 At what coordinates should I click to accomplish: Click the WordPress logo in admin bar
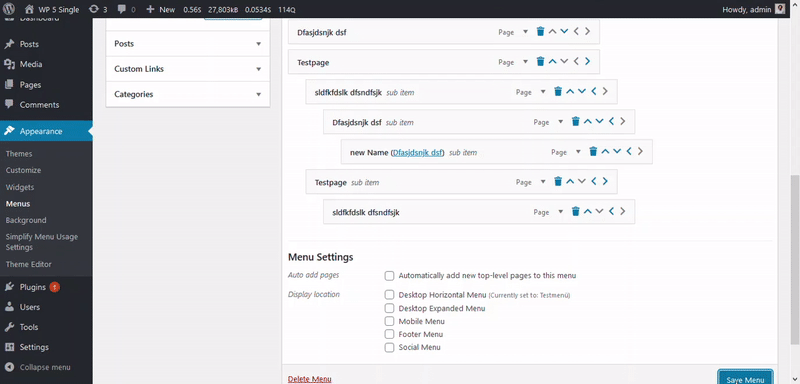pyautogui.click(x=9, y=9)
